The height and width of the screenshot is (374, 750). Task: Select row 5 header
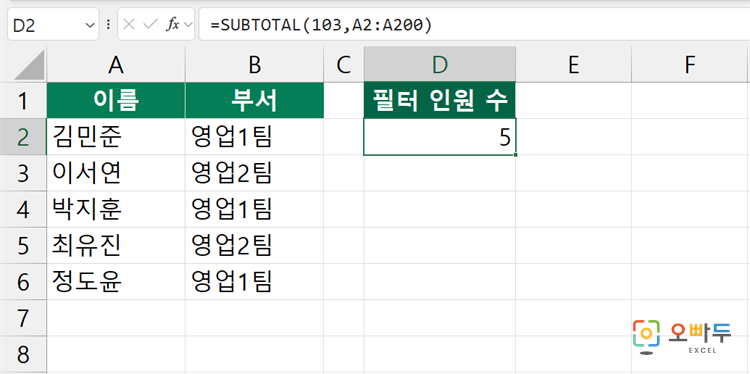tap(23, 246)
